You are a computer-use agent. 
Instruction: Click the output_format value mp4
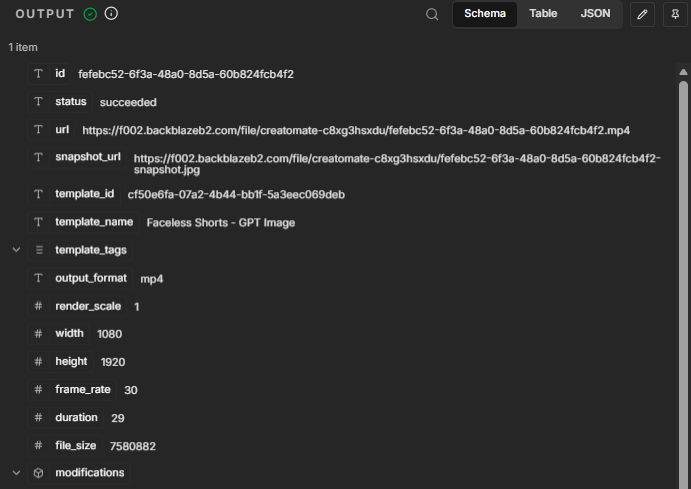[152, 279]
